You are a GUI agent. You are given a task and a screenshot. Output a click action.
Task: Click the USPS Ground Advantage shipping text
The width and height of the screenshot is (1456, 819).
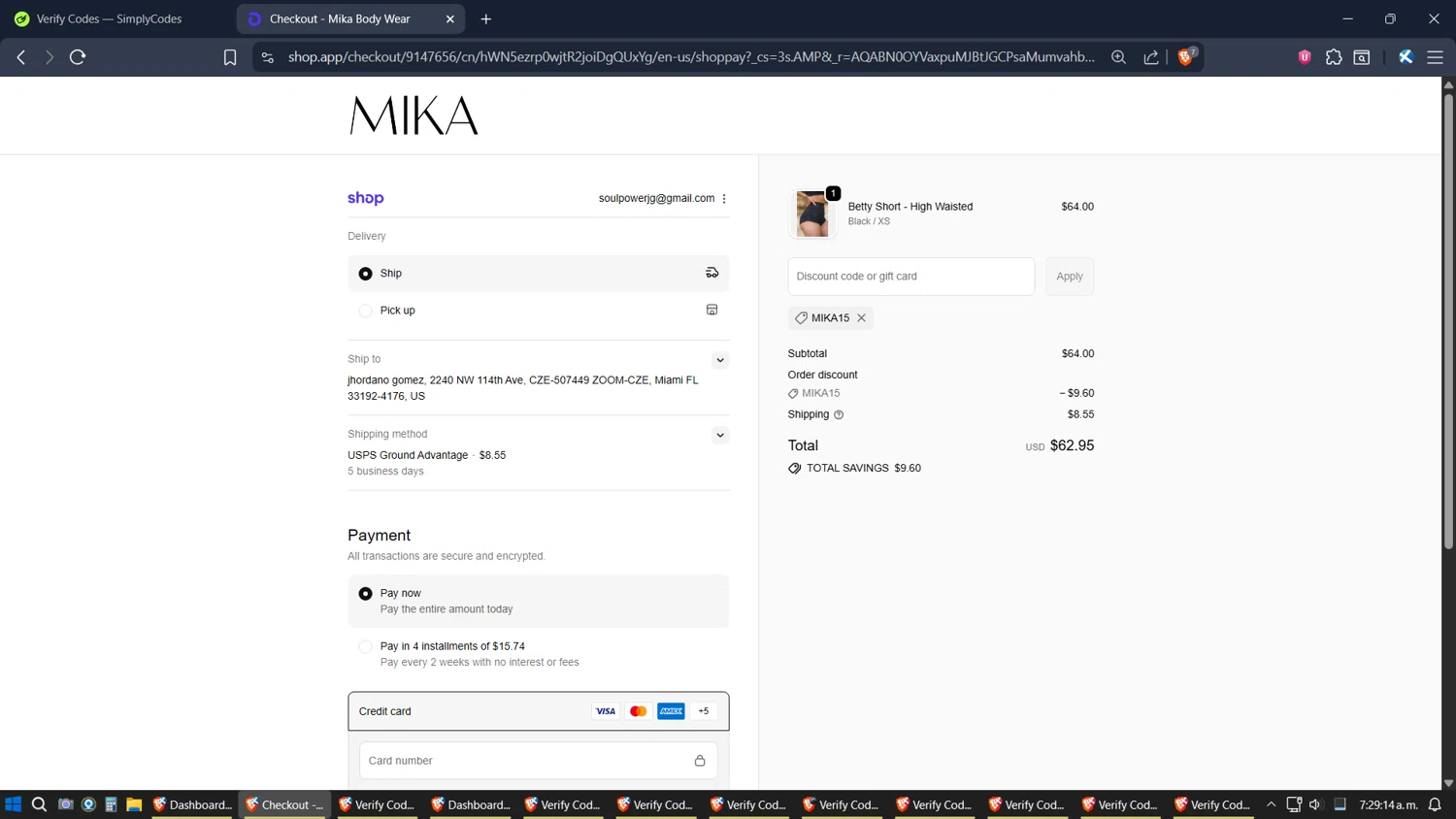tap(408, 455)
